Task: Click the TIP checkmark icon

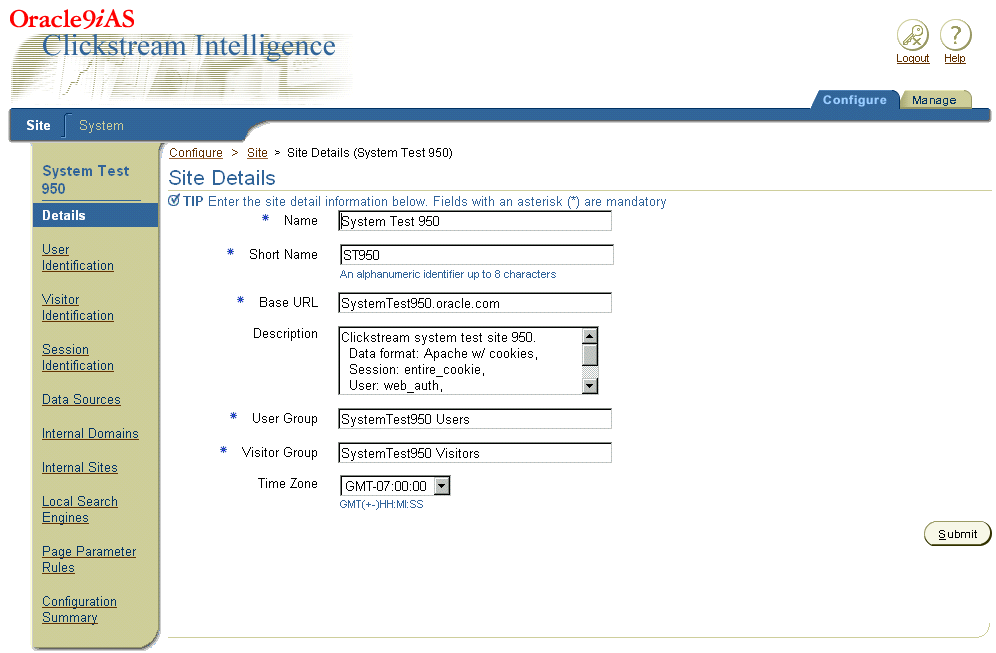Action: 174,201
